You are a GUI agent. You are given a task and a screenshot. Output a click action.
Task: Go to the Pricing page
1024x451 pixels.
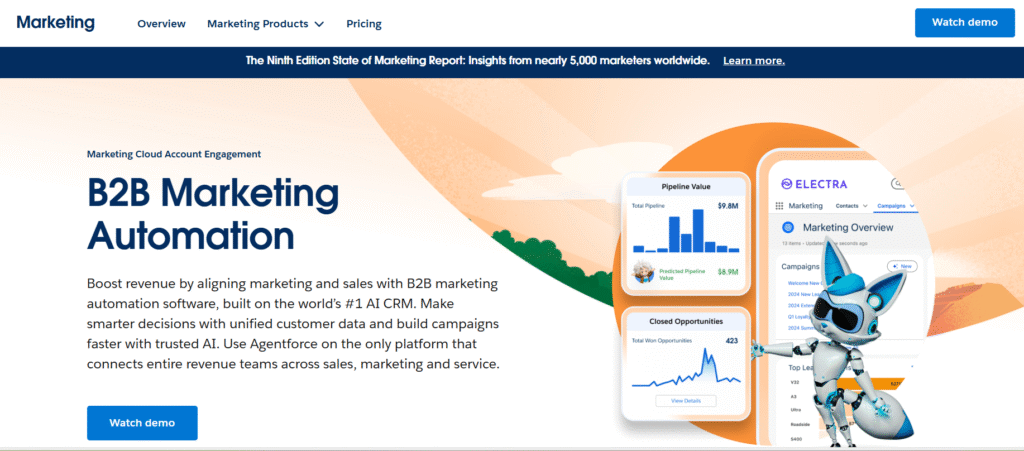point(364,23)
